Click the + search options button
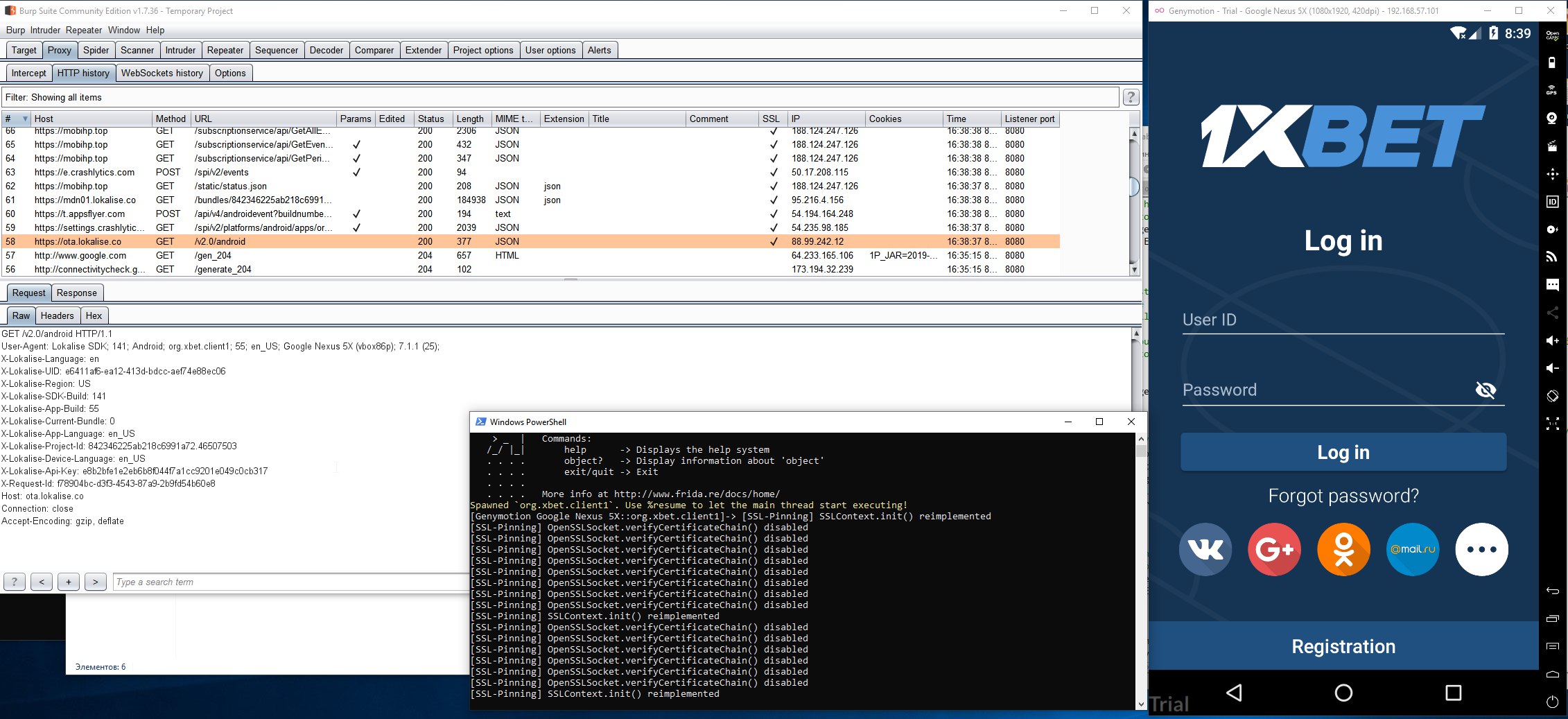This screenshot has height=719, width=1568. click(69, 582)
